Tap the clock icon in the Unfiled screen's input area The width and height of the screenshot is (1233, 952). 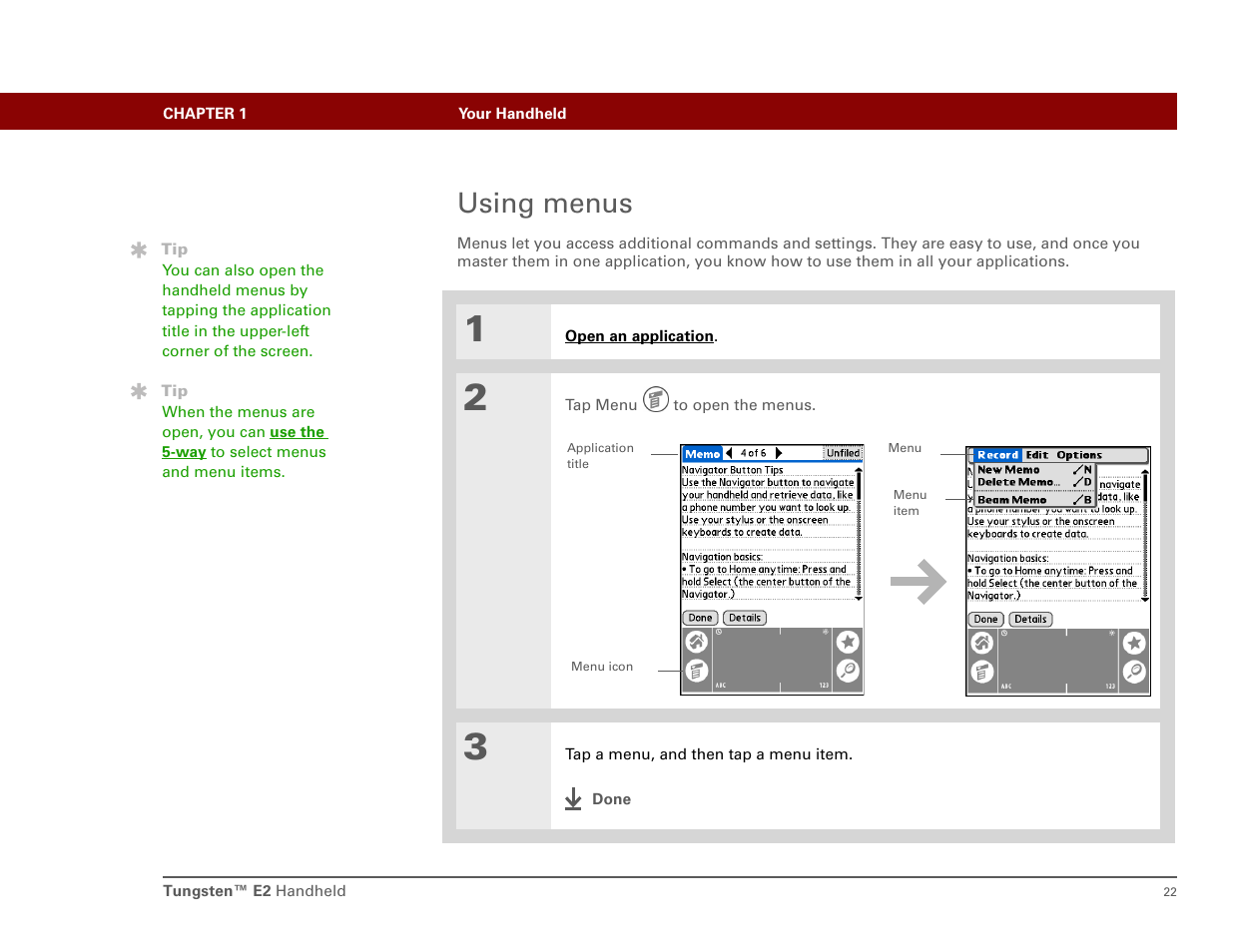click(x=717, y=633)
